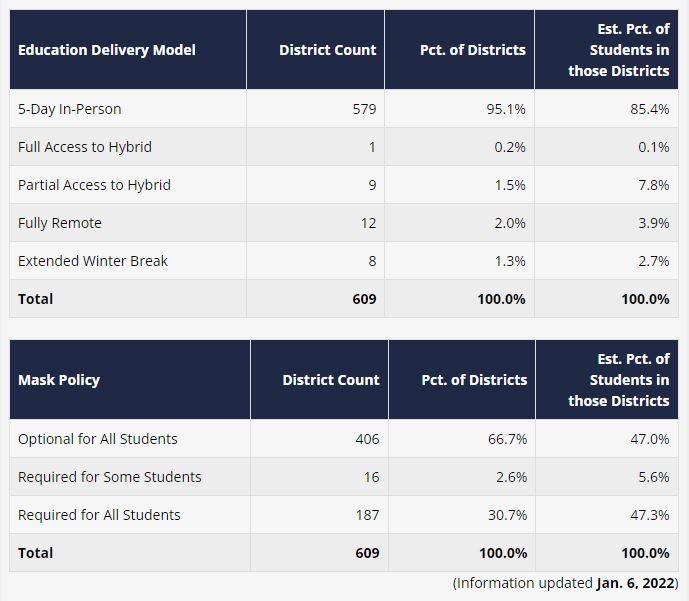Select the Full Access to Hybrid row label
This screenshot has height=601, width=689.
pyautogui.click(x=85, y=147)
